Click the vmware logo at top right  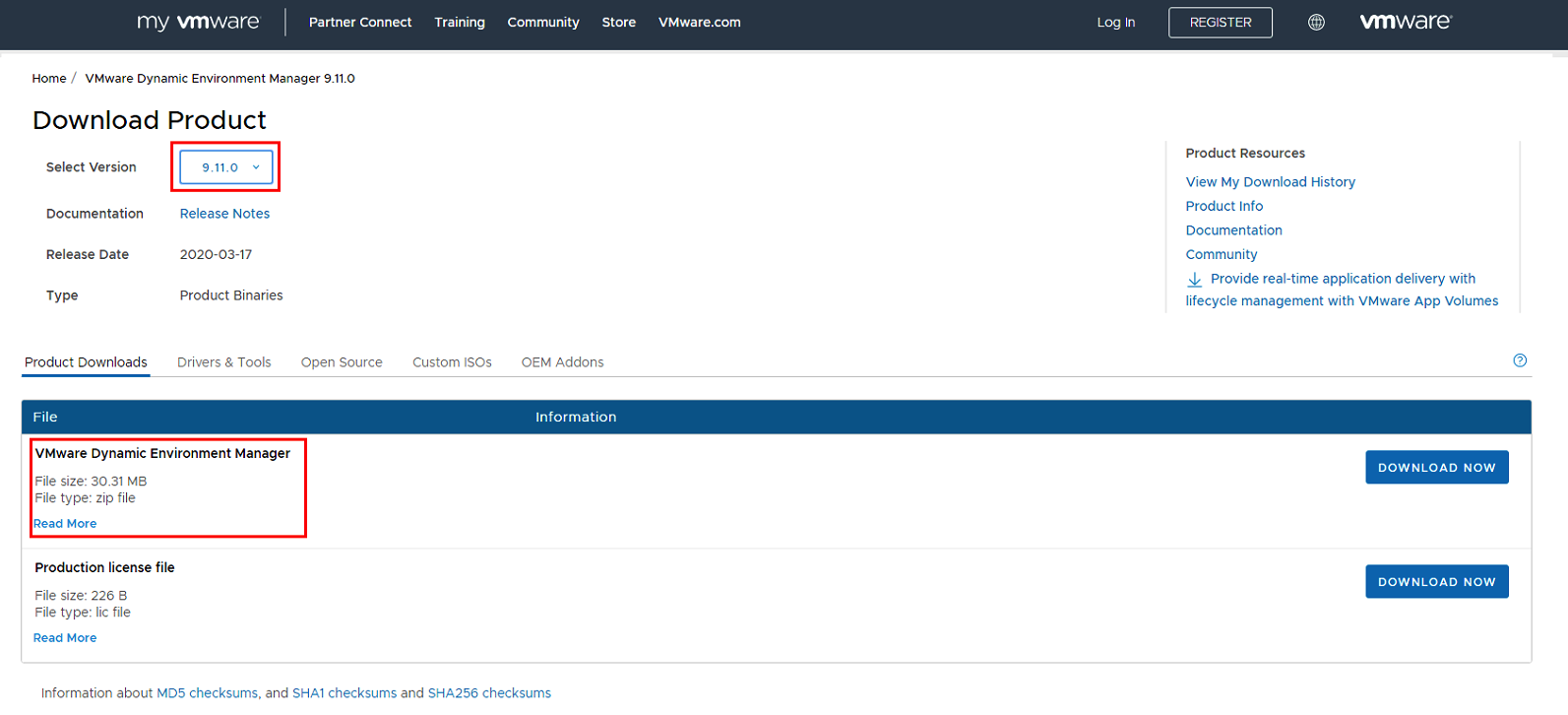[1406, 21]
